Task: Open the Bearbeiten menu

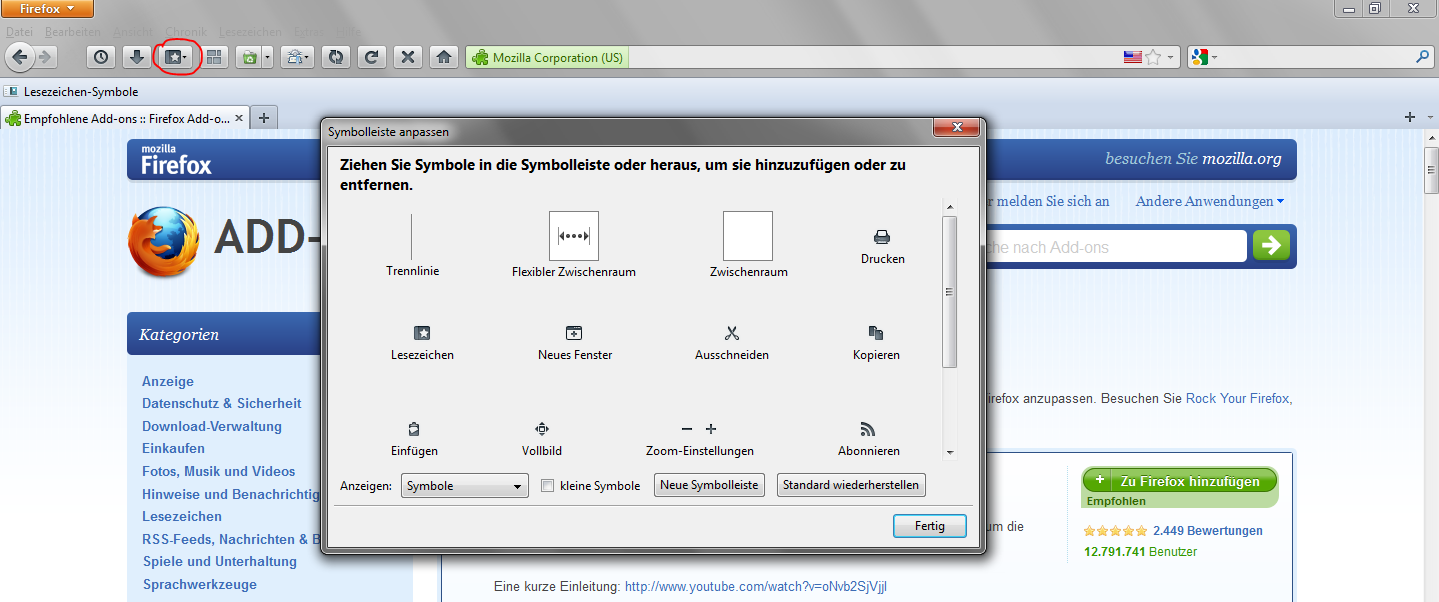Action: click(72, 32)
